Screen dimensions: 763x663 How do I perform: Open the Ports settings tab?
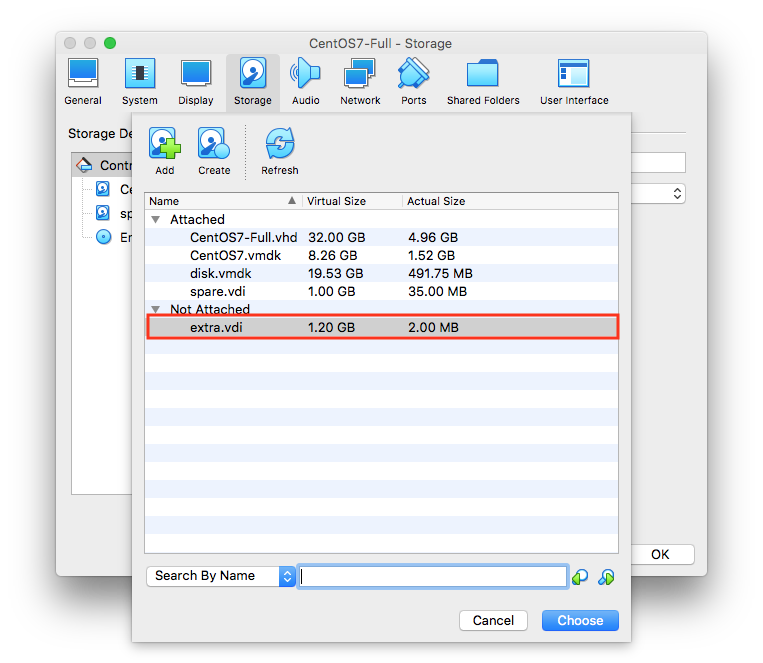(x=414, y=82)
